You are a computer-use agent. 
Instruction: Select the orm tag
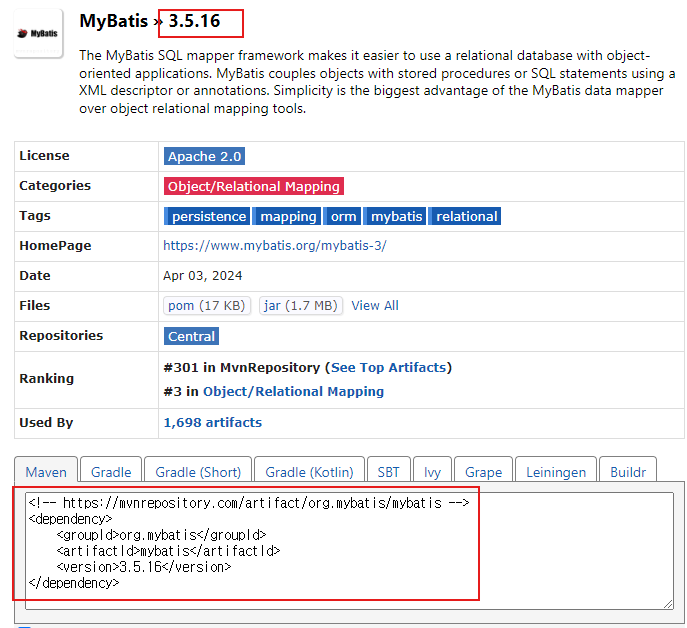342,216
